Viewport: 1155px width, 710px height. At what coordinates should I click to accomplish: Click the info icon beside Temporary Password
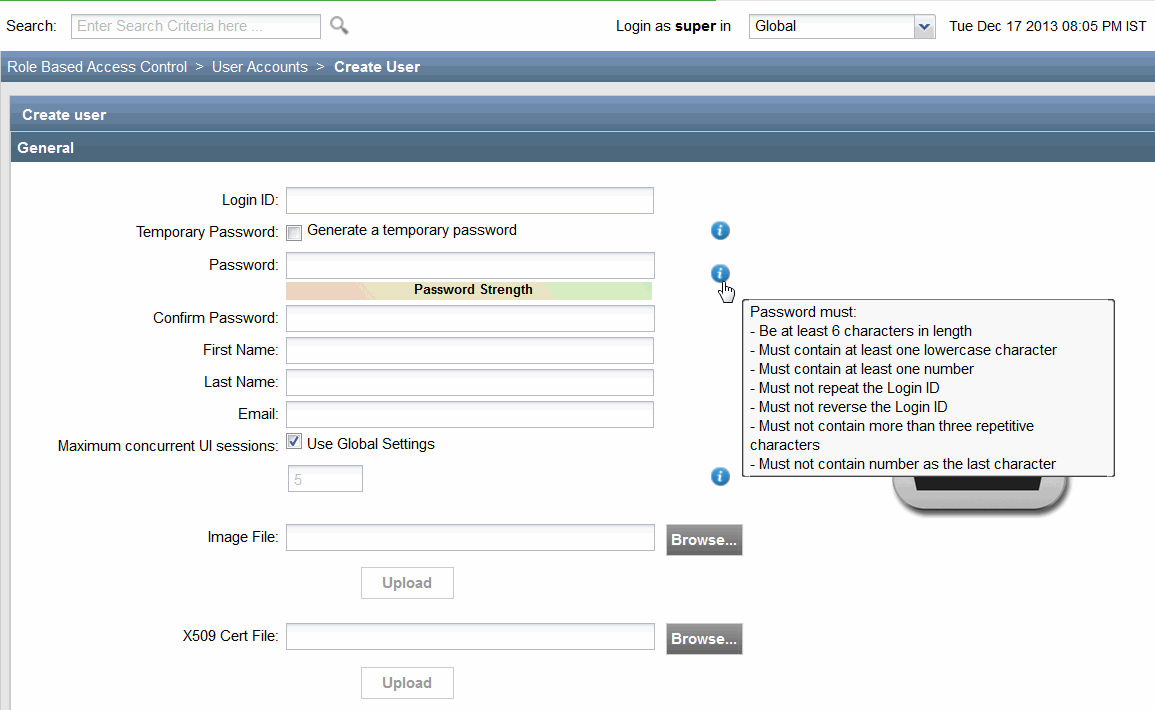(720, 230)
